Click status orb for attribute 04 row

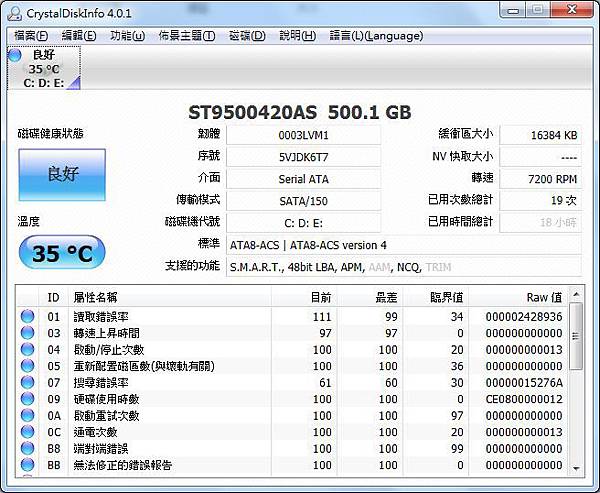(x=27, y=349)
